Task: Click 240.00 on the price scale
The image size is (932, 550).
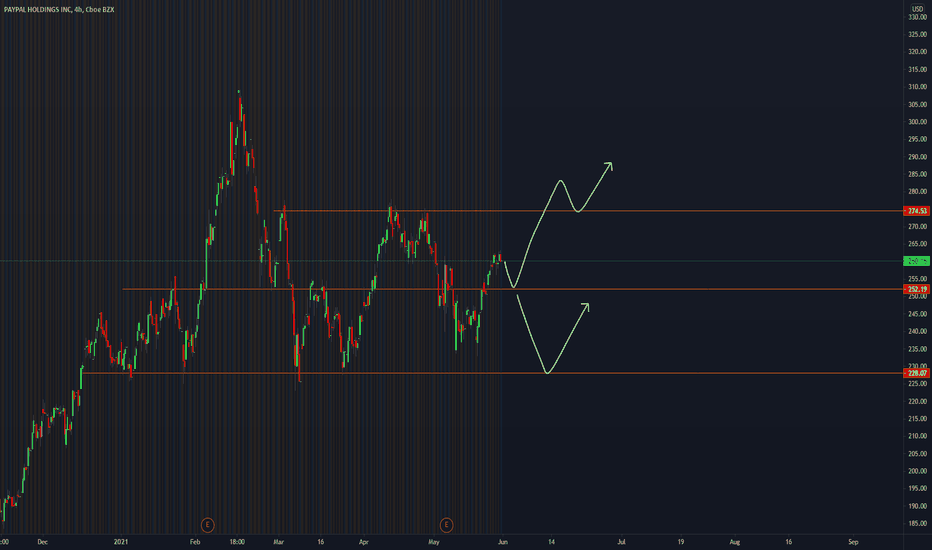Action: pos(918,331)
